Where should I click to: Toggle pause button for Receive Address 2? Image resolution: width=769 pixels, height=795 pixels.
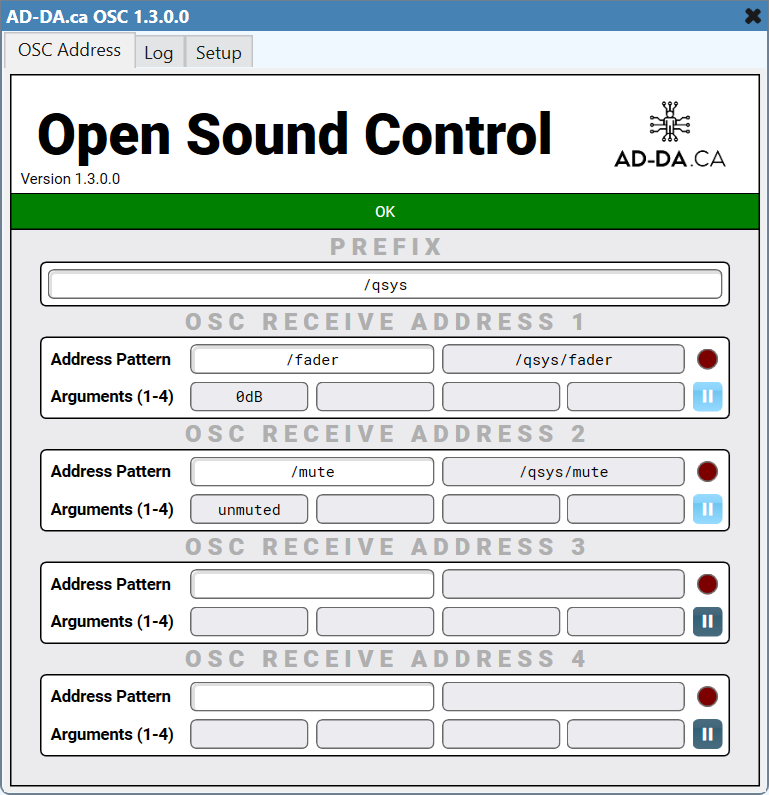[x=707, y=509]
